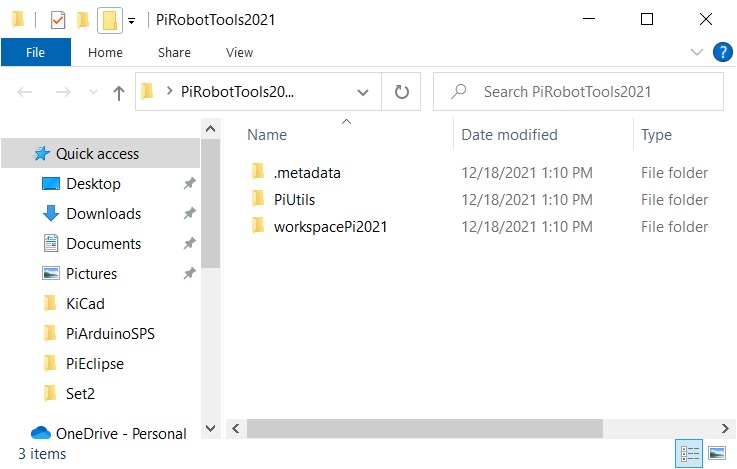Select the .metadata folder
737x469 pixels.
tap(307, 173)
